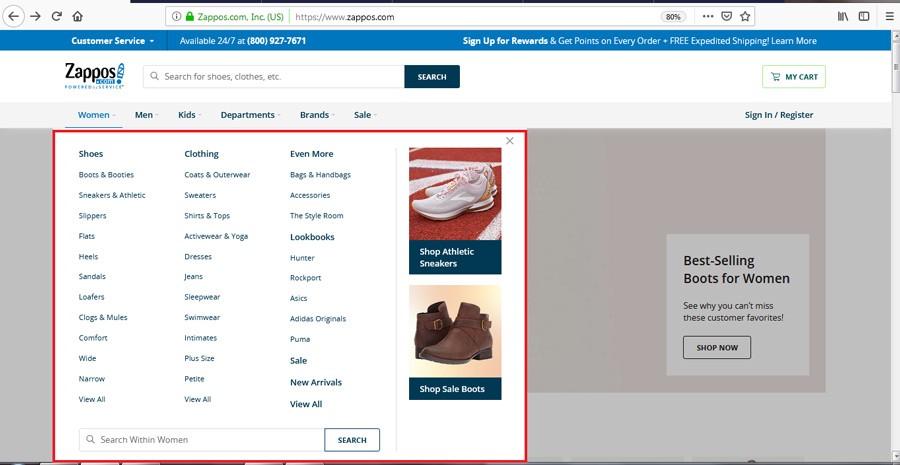Click the MY CART button
The height and width of the screenshot is (465, 900).
(794, 77)
